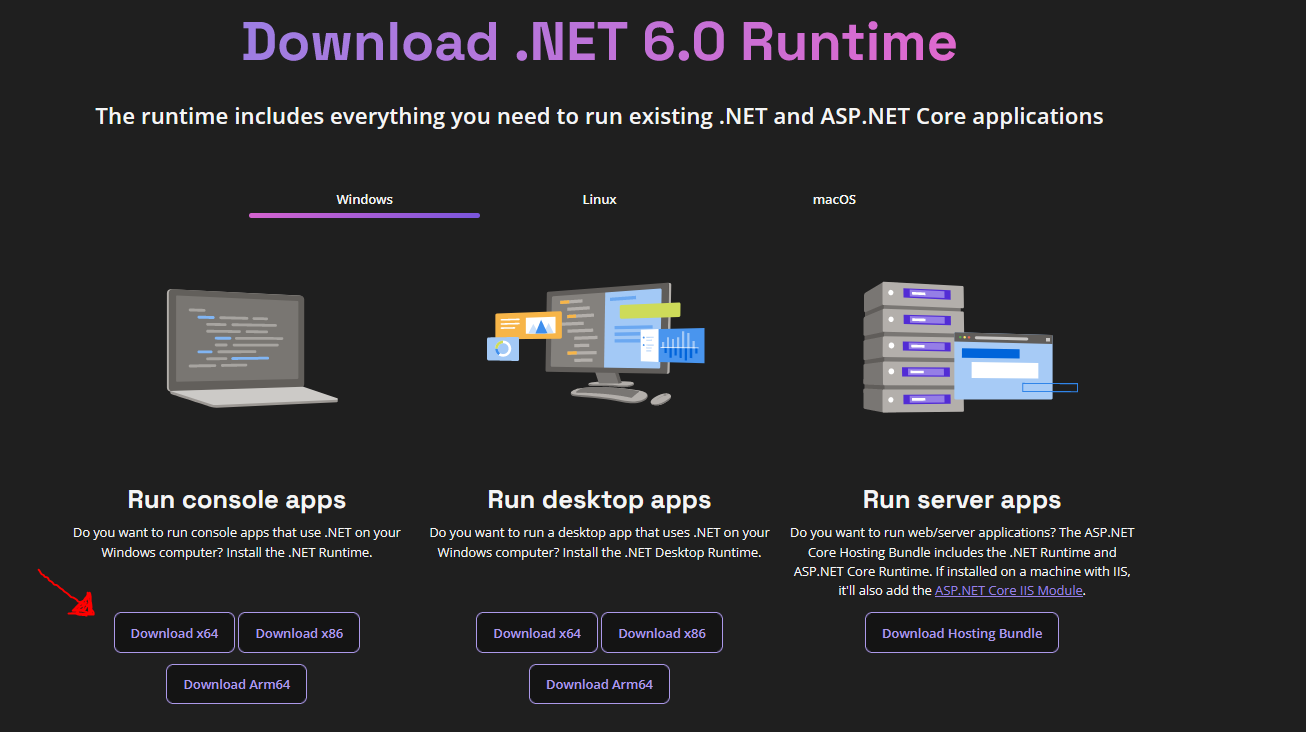This screenshot has height=732, width=1306.
Task: Click the Download .NET 6.0 Runtime title
Action: pos(599,42)
